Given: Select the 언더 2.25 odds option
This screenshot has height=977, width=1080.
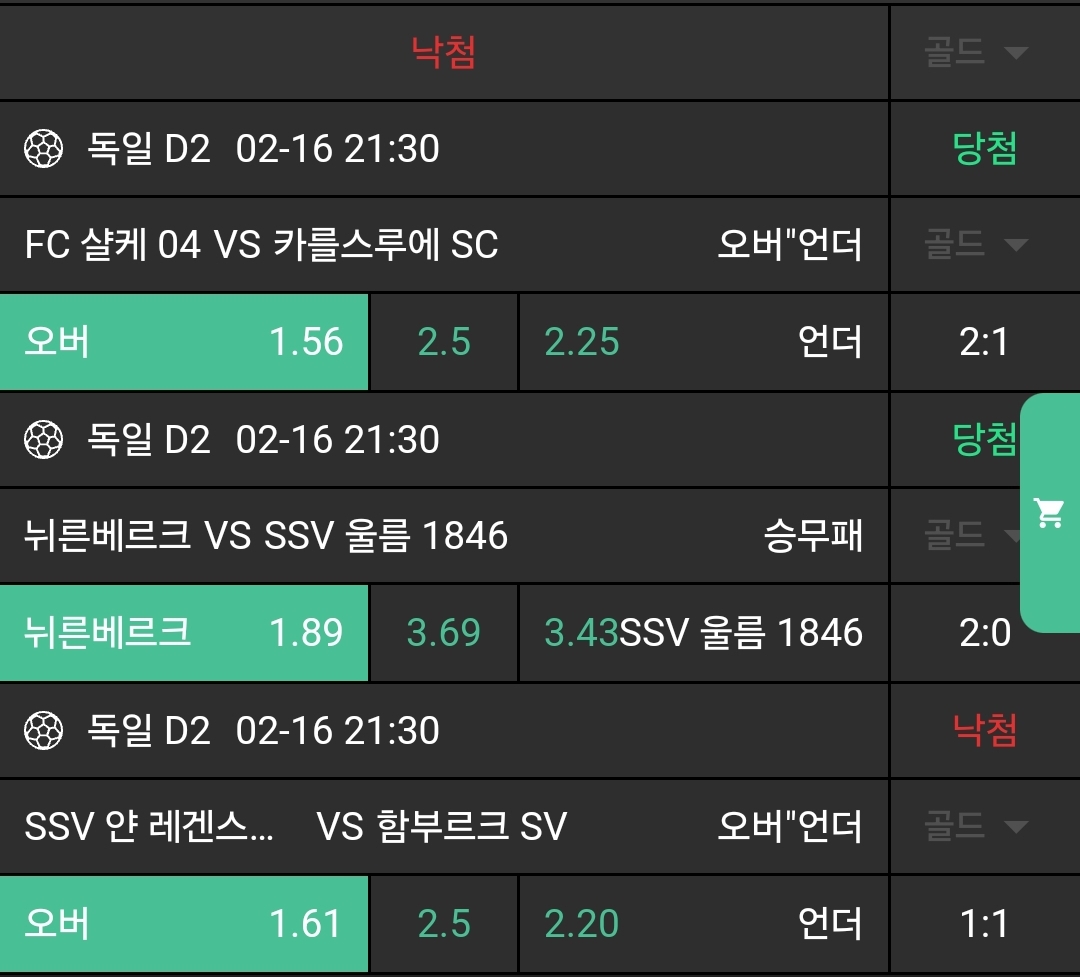Looking at the screenshot, I should [x=703, y=342].
